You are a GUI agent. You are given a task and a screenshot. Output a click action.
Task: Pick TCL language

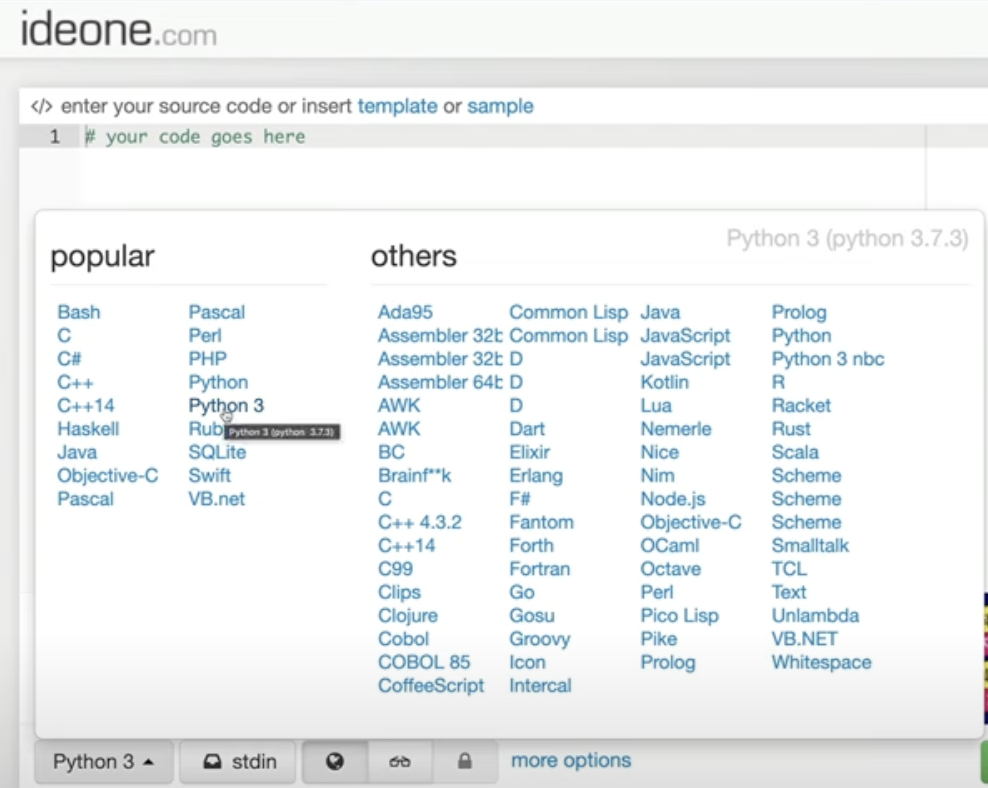click(789, 568)
